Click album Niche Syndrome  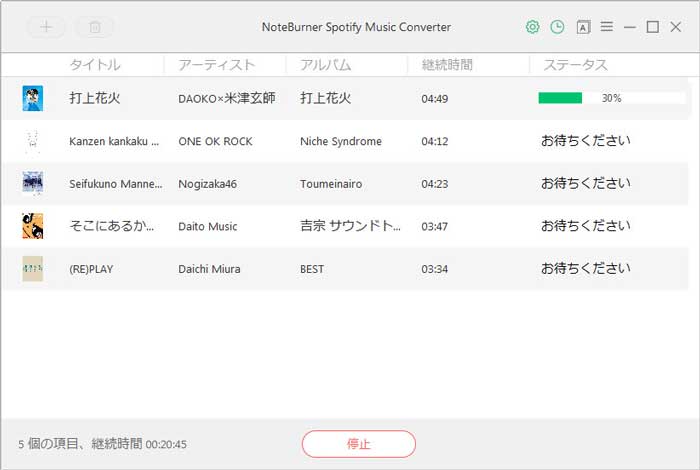341,141
